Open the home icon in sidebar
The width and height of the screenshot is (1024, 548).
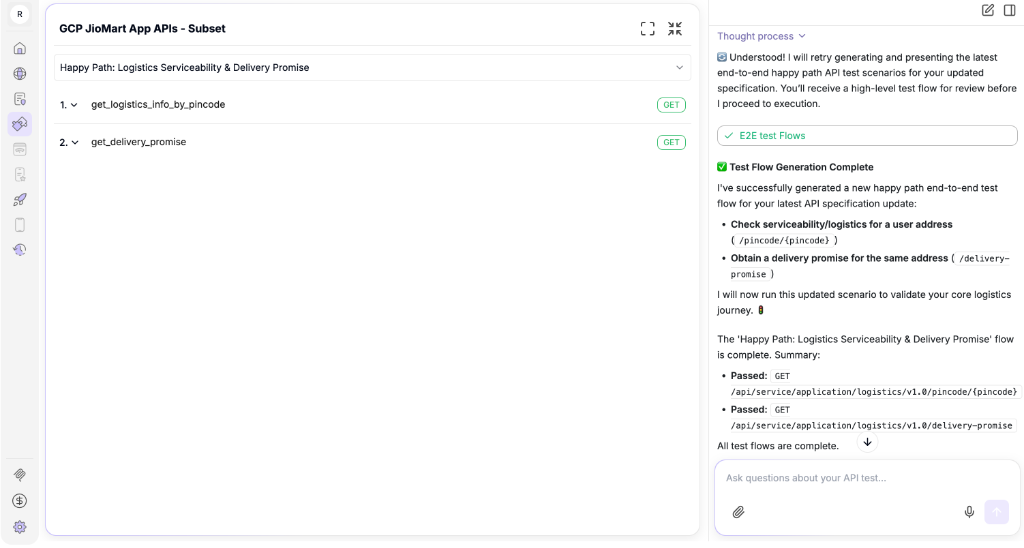coord(19,48)
